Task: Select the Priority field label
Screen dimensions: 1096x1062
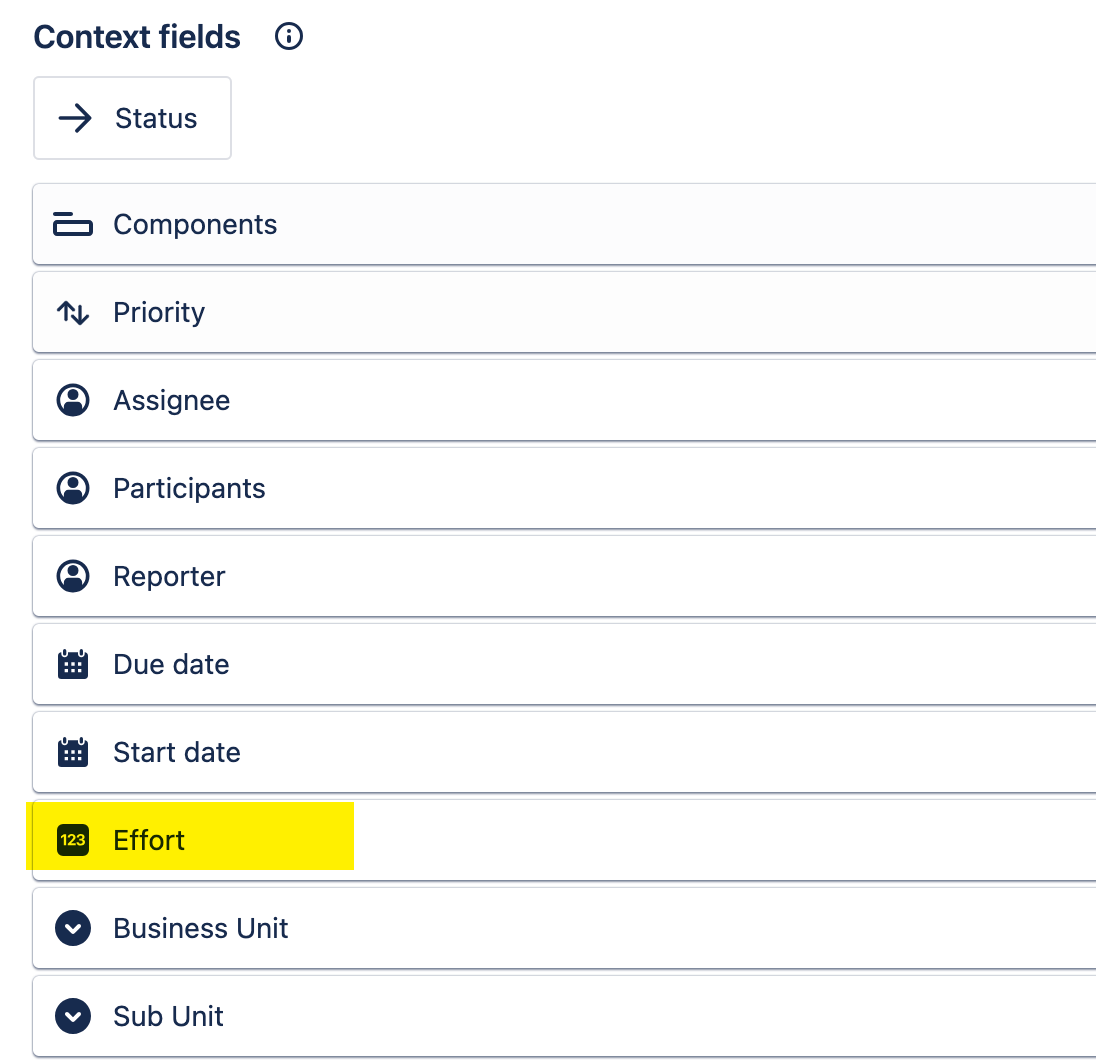Action: coord(159,313)
